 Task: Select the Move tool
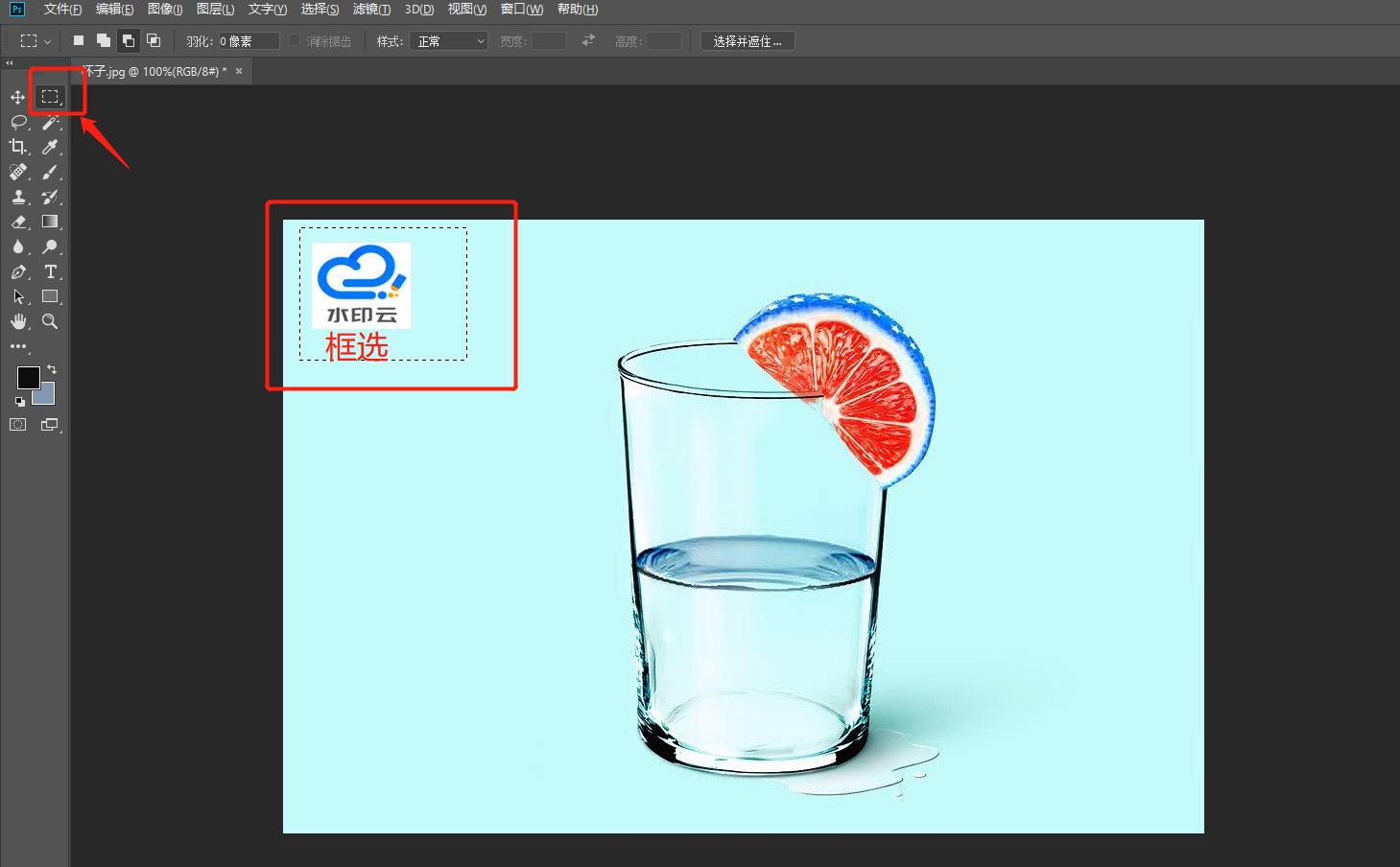pos(17,97)
